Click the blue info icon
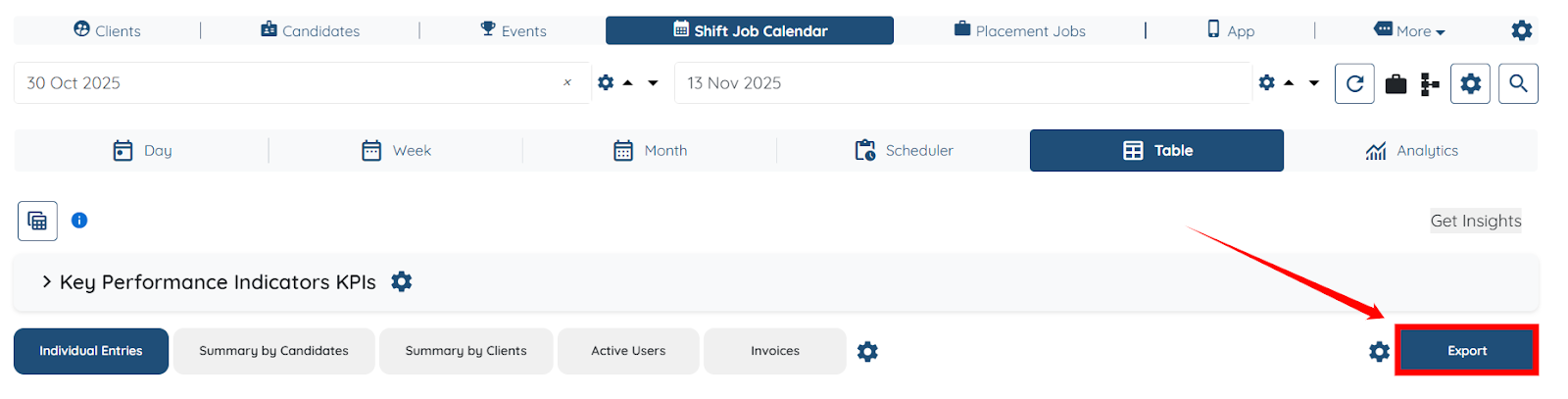The image size is (1568, 399). tap(79, 221)
